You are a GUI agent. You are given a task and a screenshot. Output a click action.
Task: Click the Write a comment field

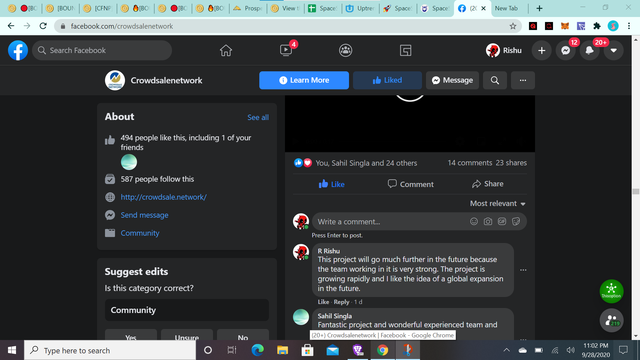(x=420, y=221)
